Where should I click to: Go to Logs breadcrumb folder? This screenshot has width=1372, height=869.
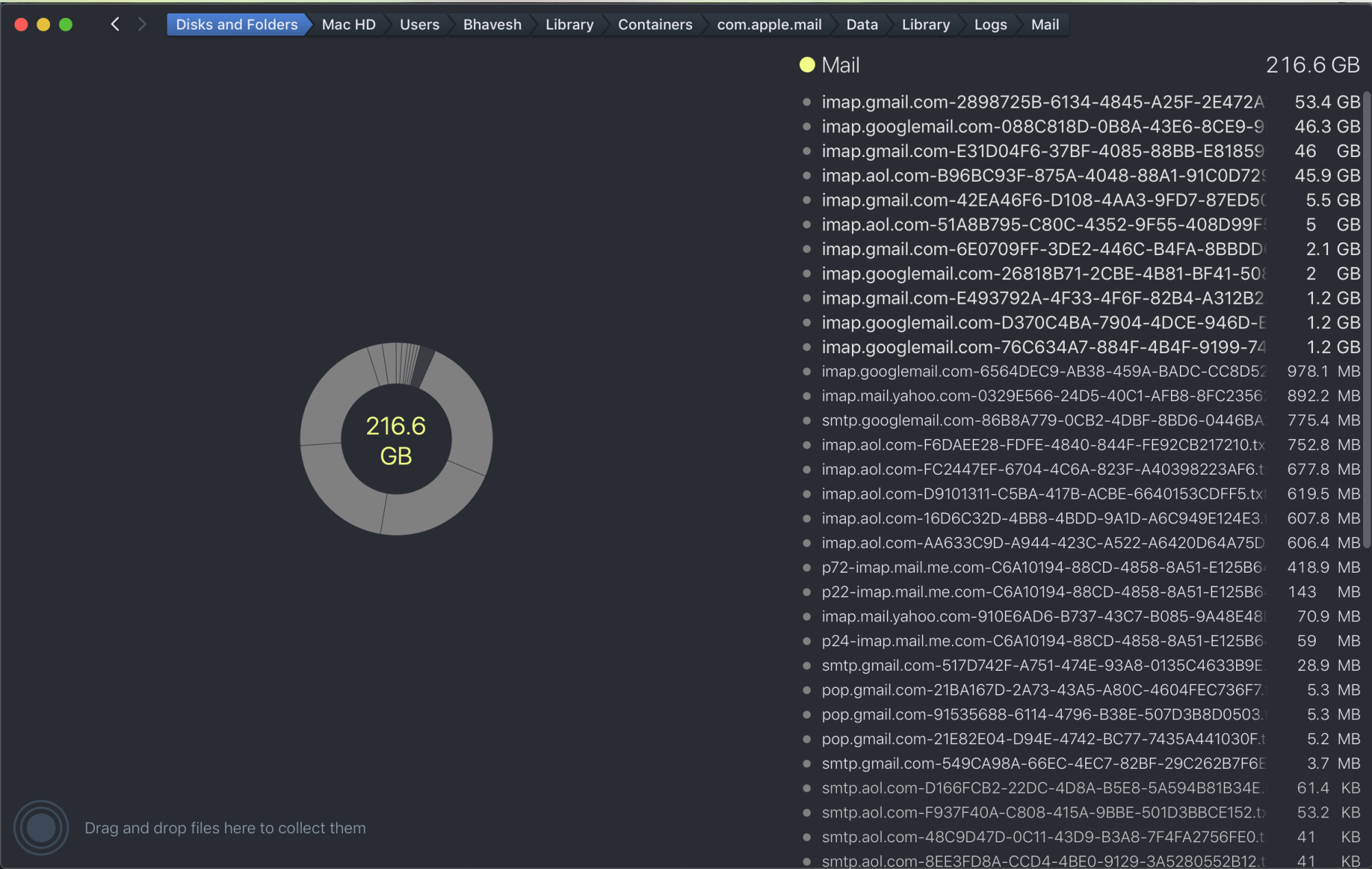[990, 25]
